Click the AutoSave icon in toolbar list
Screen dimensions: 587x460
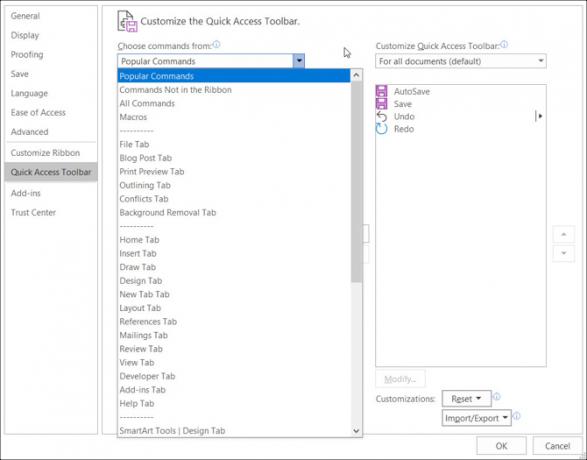pos(381,91)
